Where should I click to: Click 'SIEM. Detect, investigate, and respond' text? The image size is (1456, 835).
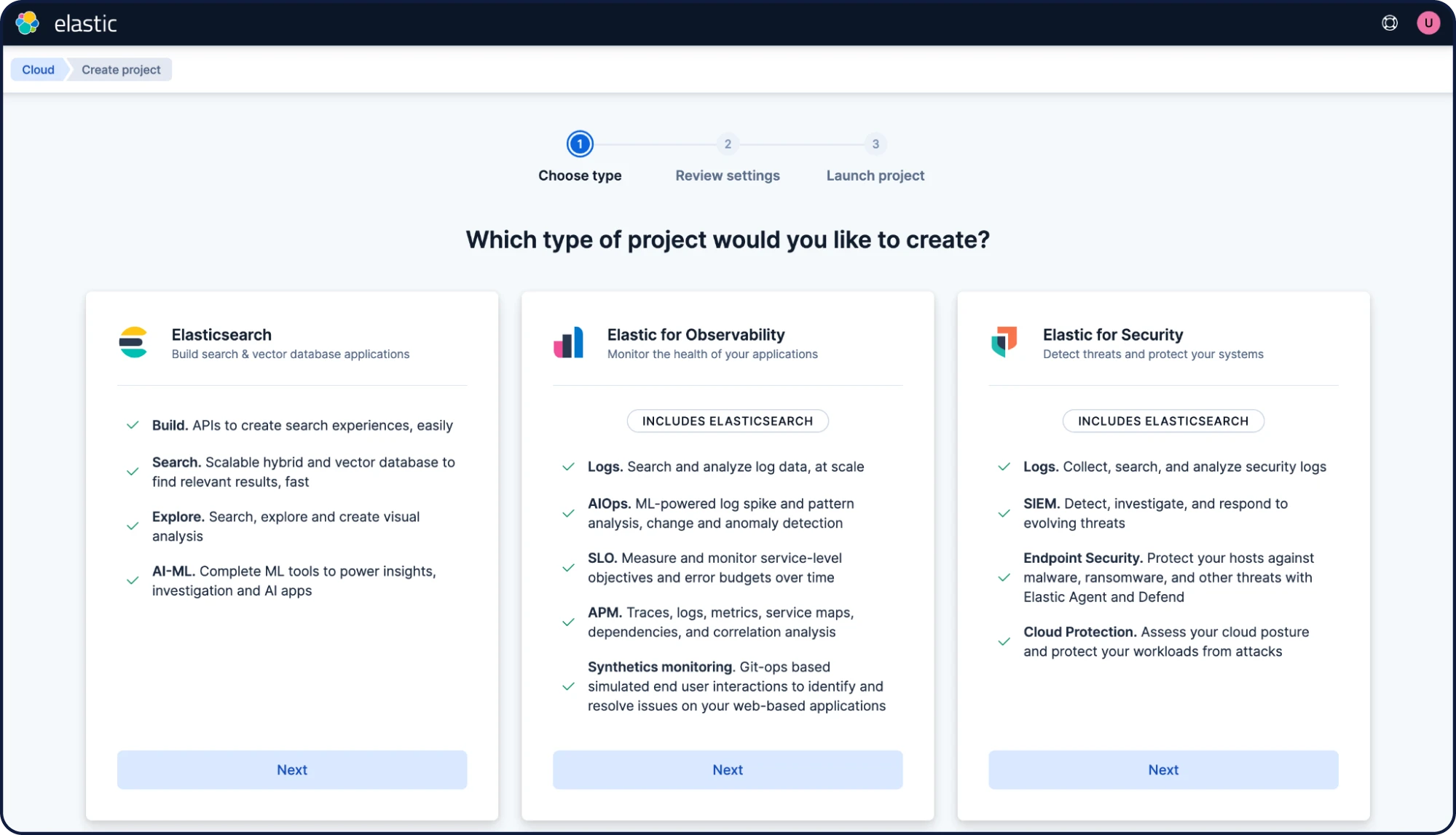(1156, 513)
